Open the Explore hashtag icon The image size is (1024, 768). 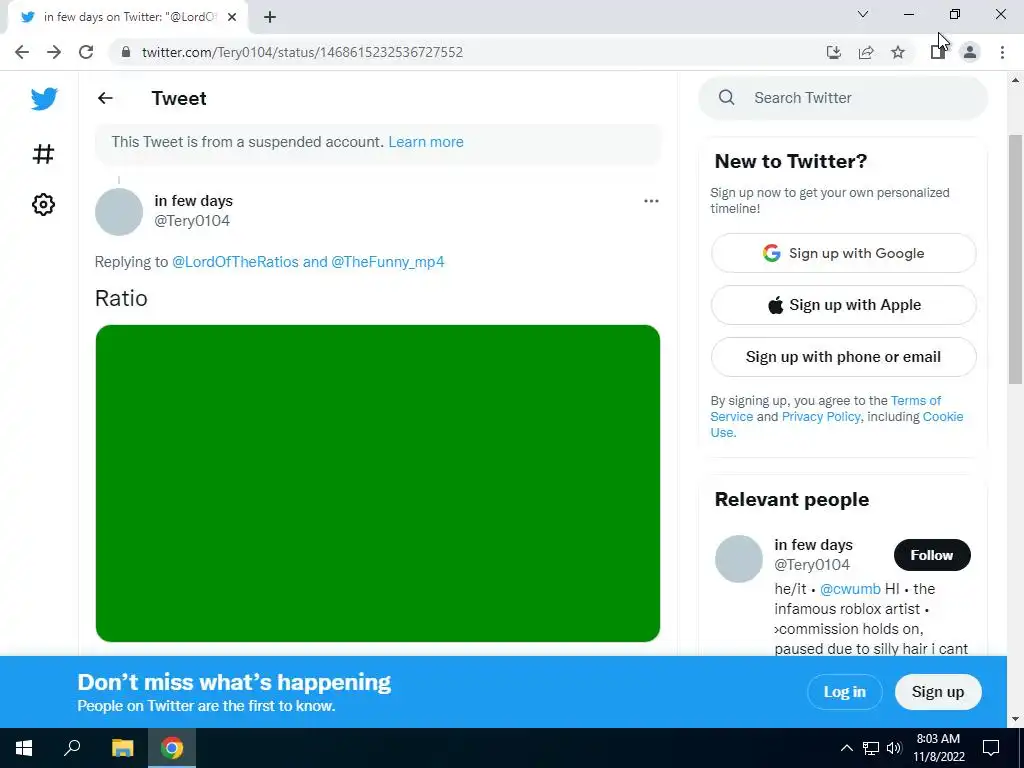[x=43, y=154]
